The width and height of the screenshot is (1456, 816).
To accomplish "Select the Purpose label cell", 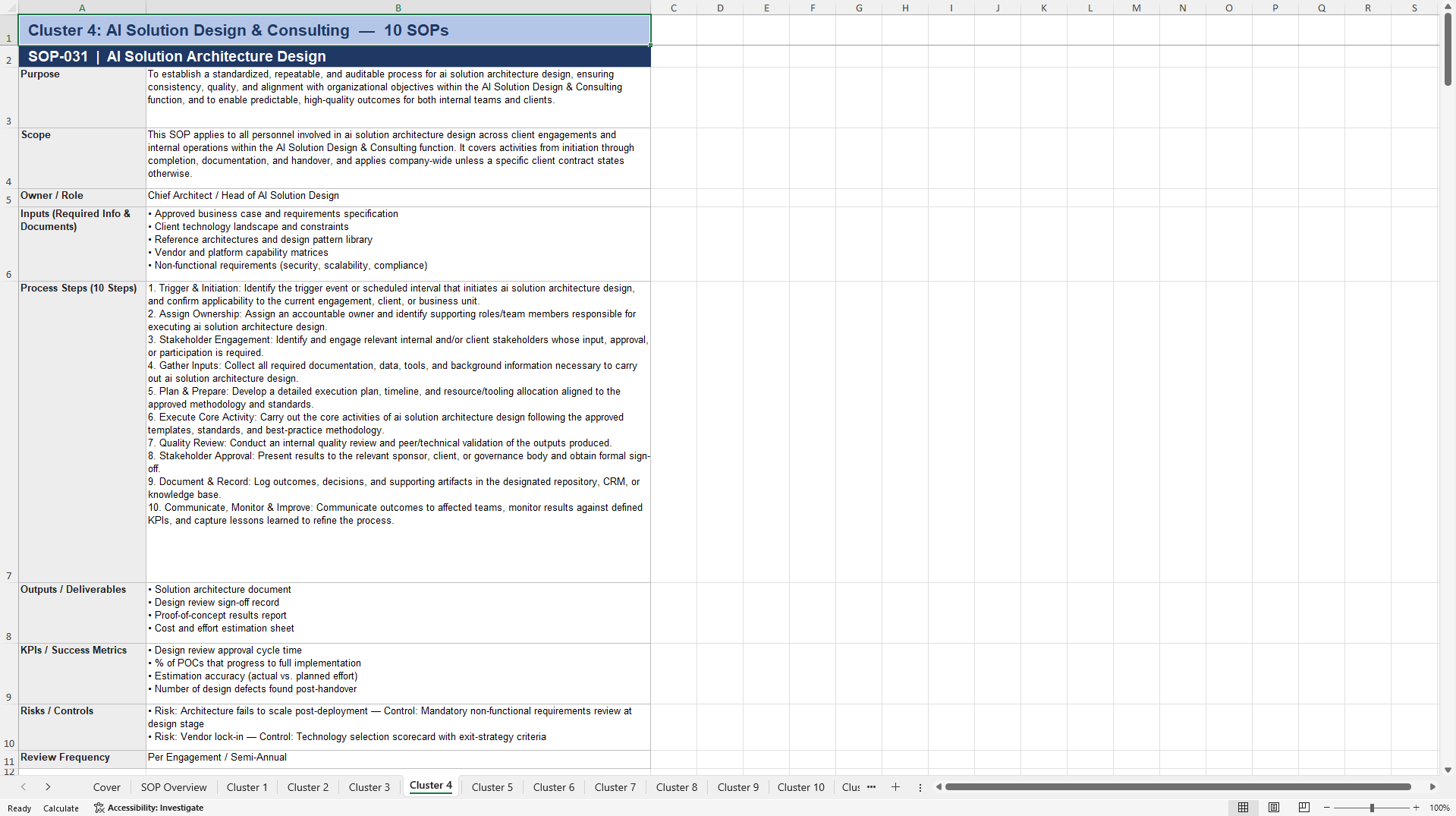I will pyautogui.click(x=82, y=97).
